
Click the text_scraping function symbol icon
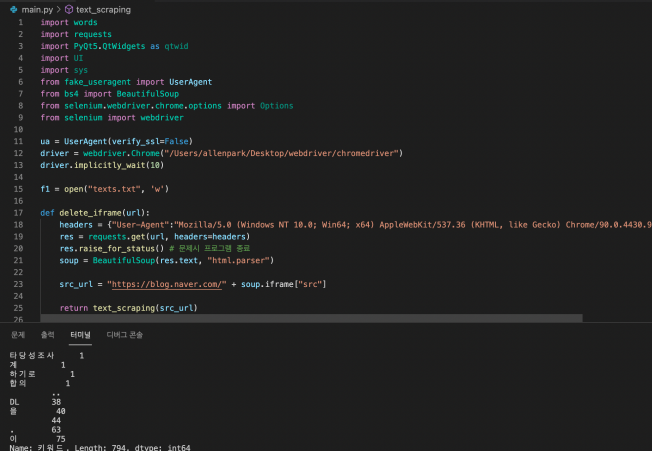pyautogui.click(x=69, y=9)
